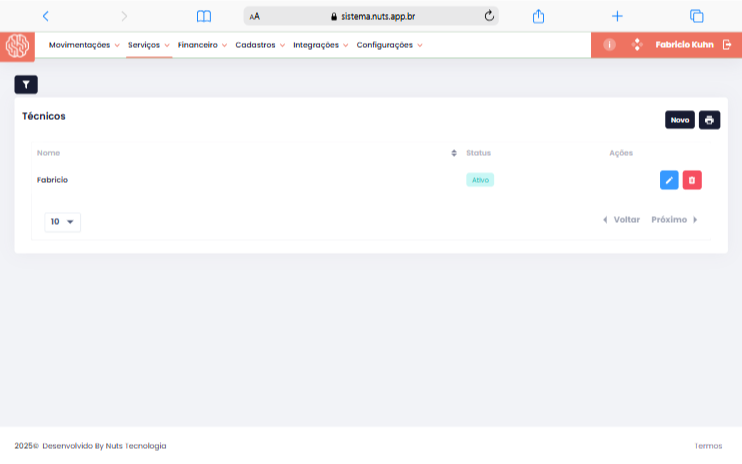Viewport: 742px width, 464px height.
Task: Delete Fabricio with the red trash icon
Action: pyautogui.click(x=692, y=180)
